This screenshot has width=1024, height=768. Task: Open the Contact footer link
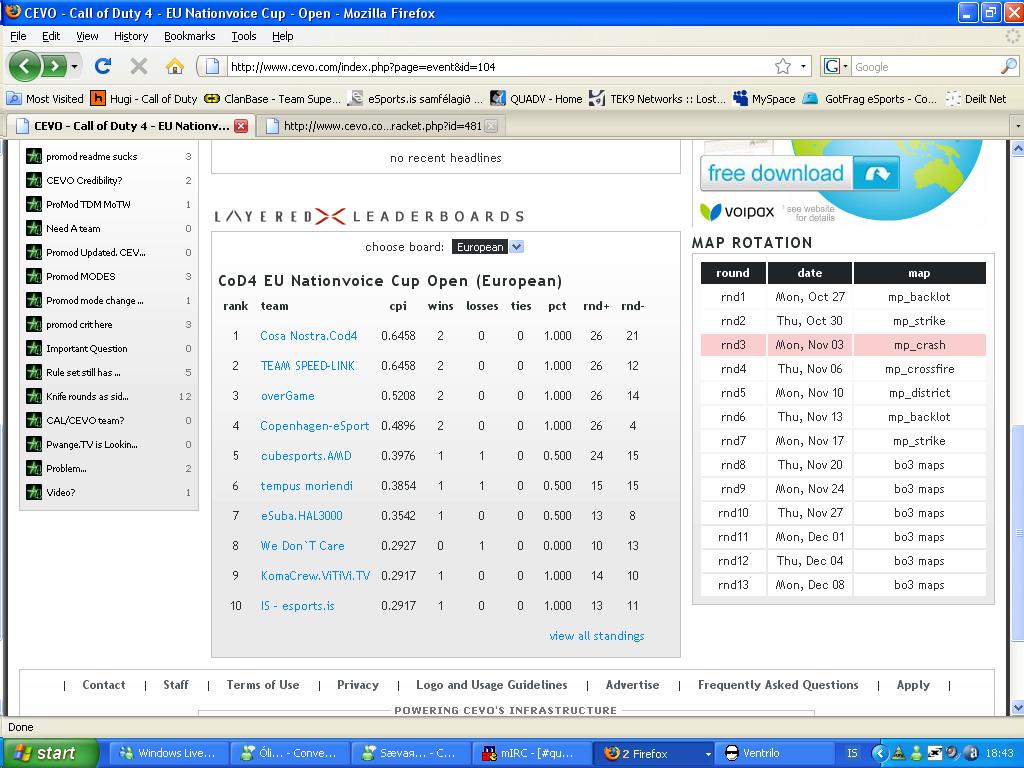103,685
